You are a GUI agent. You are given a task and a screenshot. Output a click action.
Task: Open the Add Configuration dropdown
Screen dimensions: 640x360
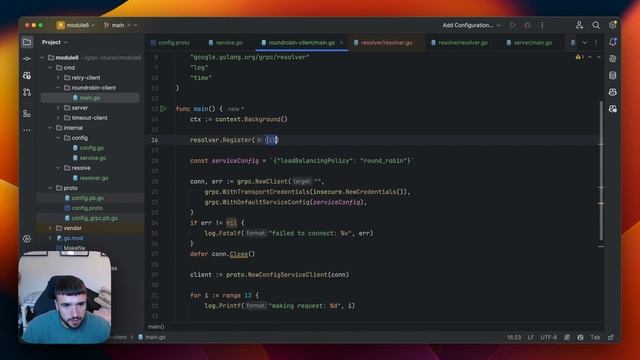tap(471, 25)
